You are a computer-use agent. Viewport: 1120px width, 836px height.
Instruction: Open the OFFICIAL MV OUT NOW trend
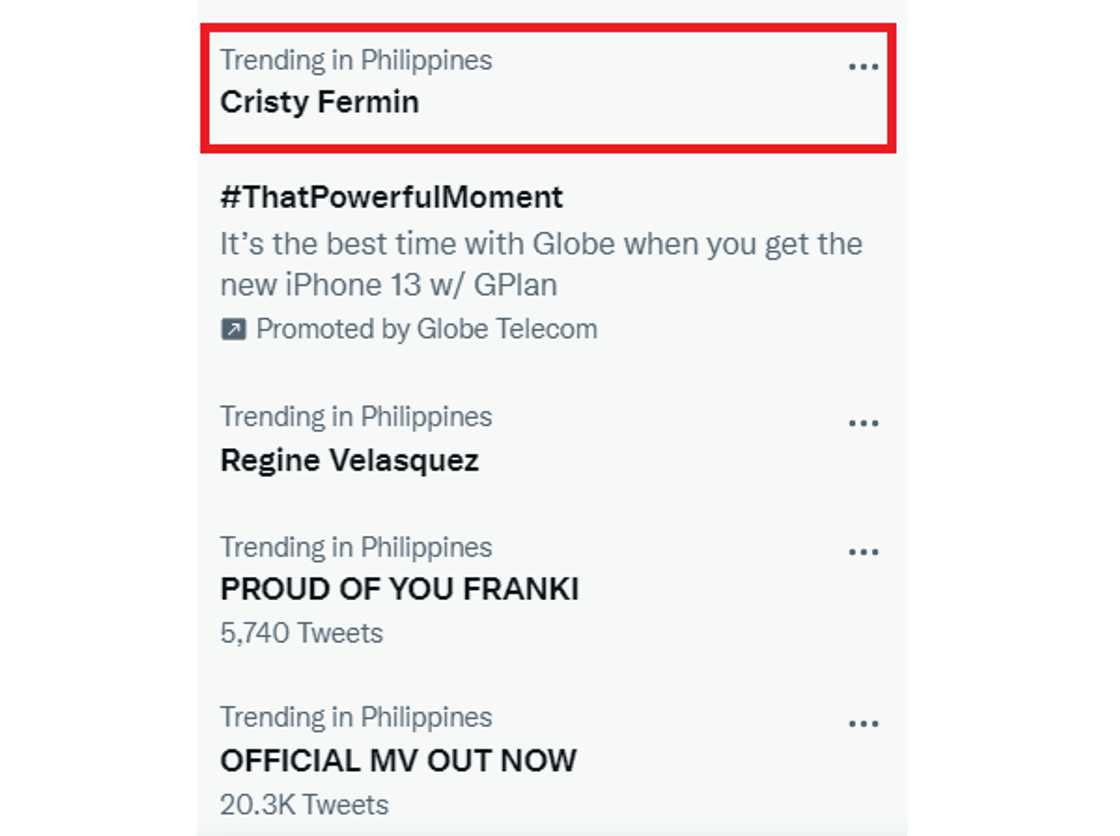(x=398, y=760)
